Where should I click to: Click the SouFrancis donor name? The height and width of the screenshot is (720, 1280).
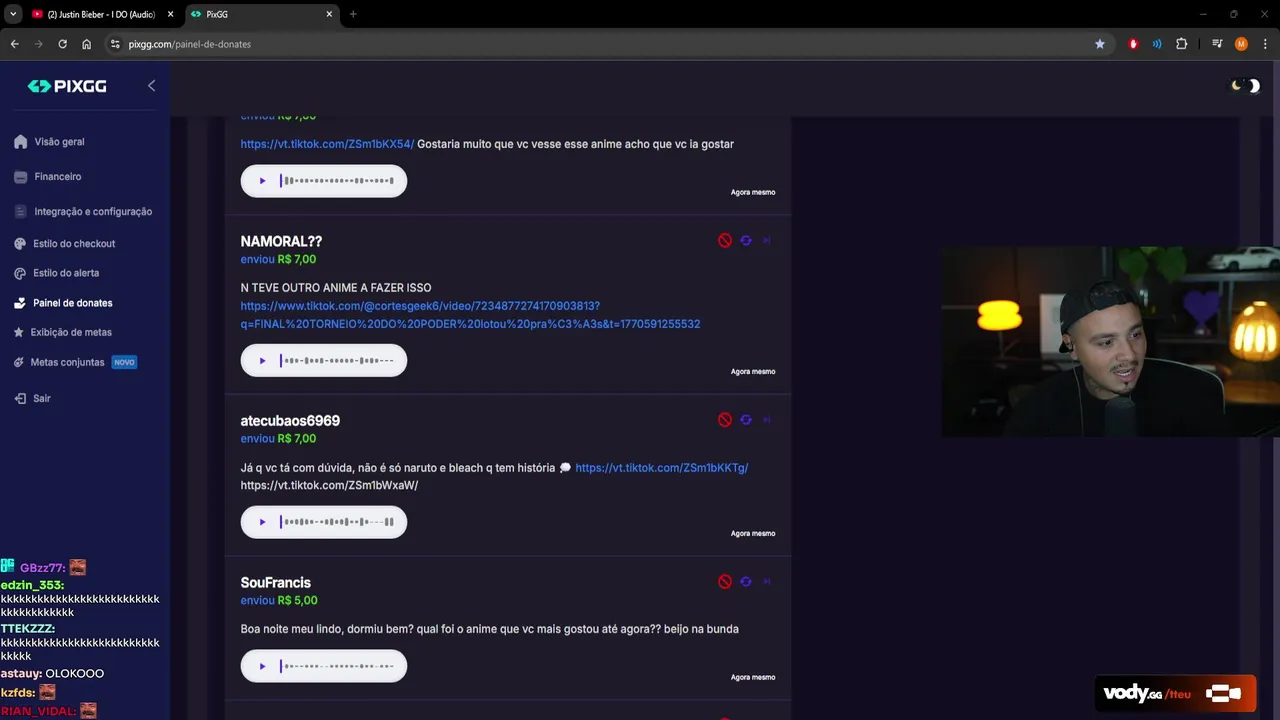[276, 583]
